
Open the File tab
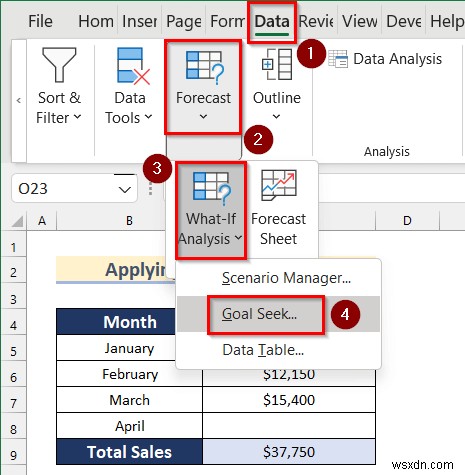coord(40,22)
